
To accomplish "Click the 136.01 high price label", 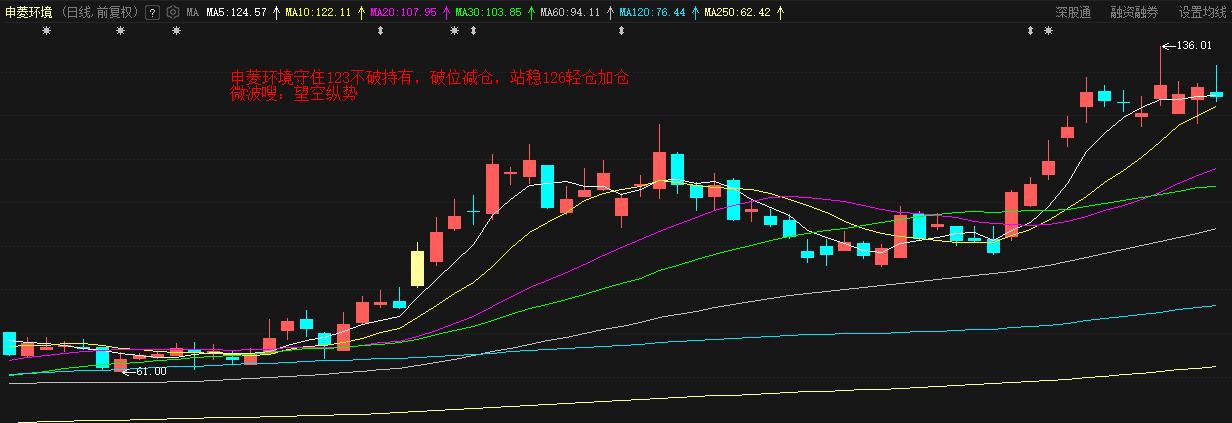I will [x=1194, y=45].
